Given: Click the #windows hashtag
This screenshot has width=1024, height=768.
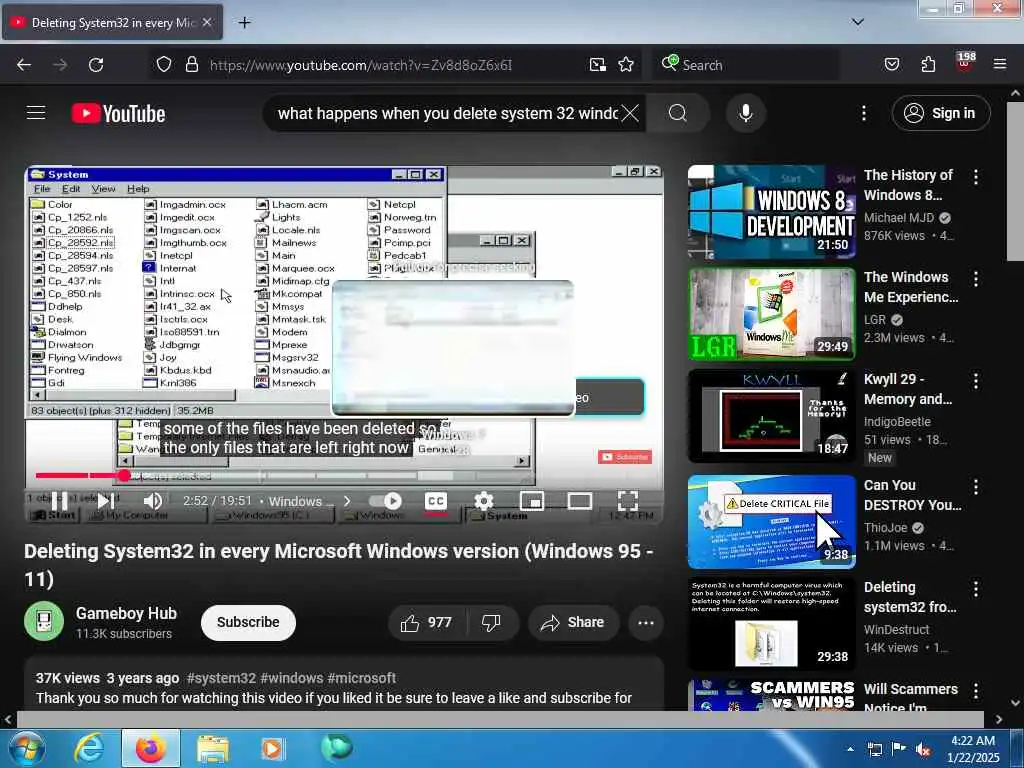Looking at the screenshot, I should 291,679.
